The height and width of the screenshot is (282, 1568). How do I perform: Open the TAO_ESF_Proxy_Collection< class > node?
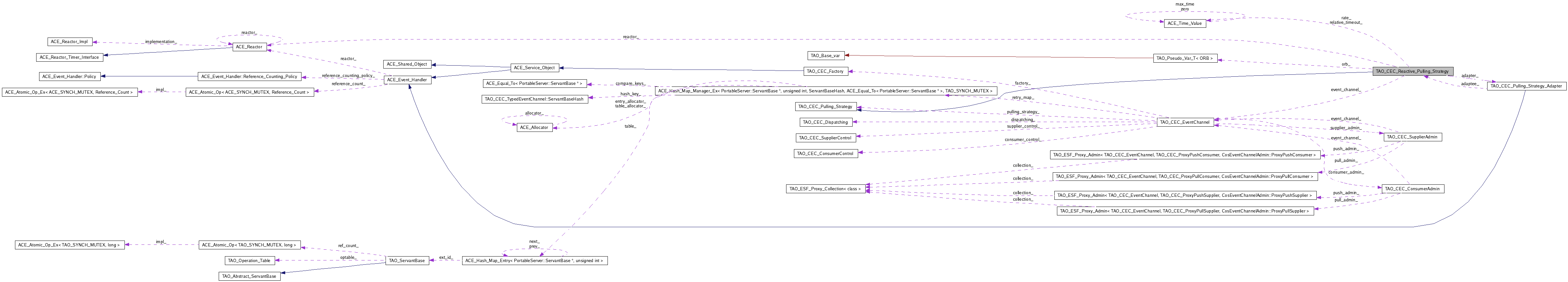point(825,189)
